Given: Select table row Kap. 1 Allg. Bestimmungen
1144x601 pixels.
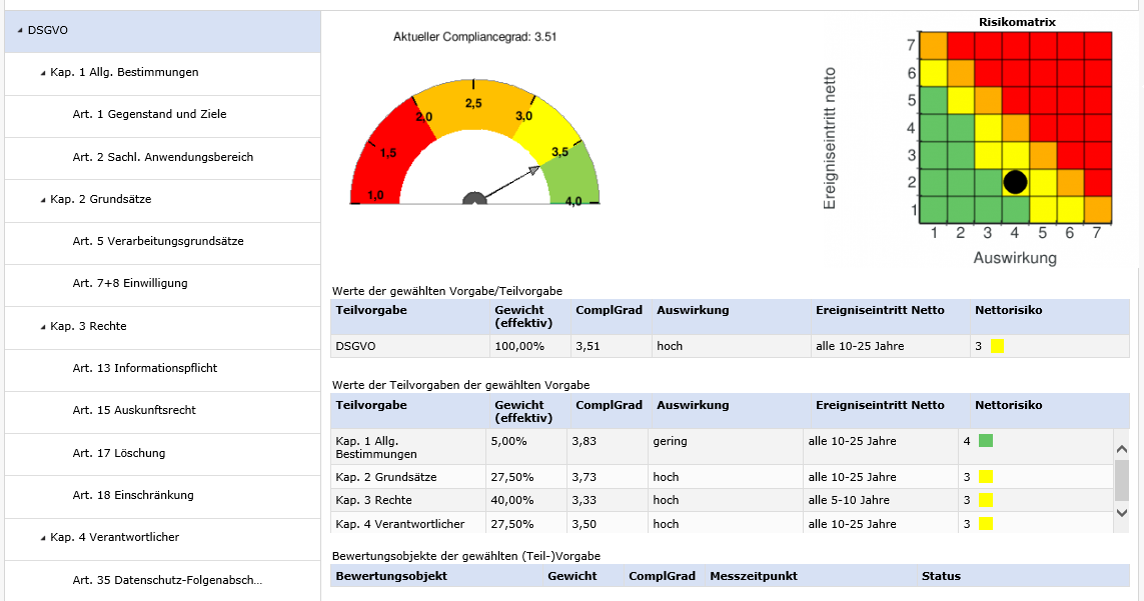Looking at the screenshot, I should (x=722, y=447).
